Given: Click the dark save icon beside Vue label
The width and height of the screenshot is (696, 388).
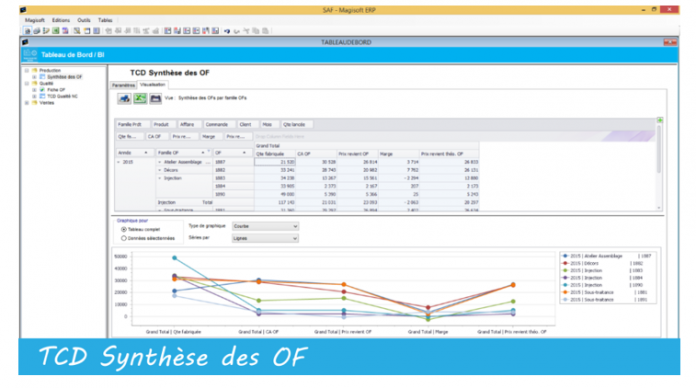Looking at the screenshot, I should (155, 98).
